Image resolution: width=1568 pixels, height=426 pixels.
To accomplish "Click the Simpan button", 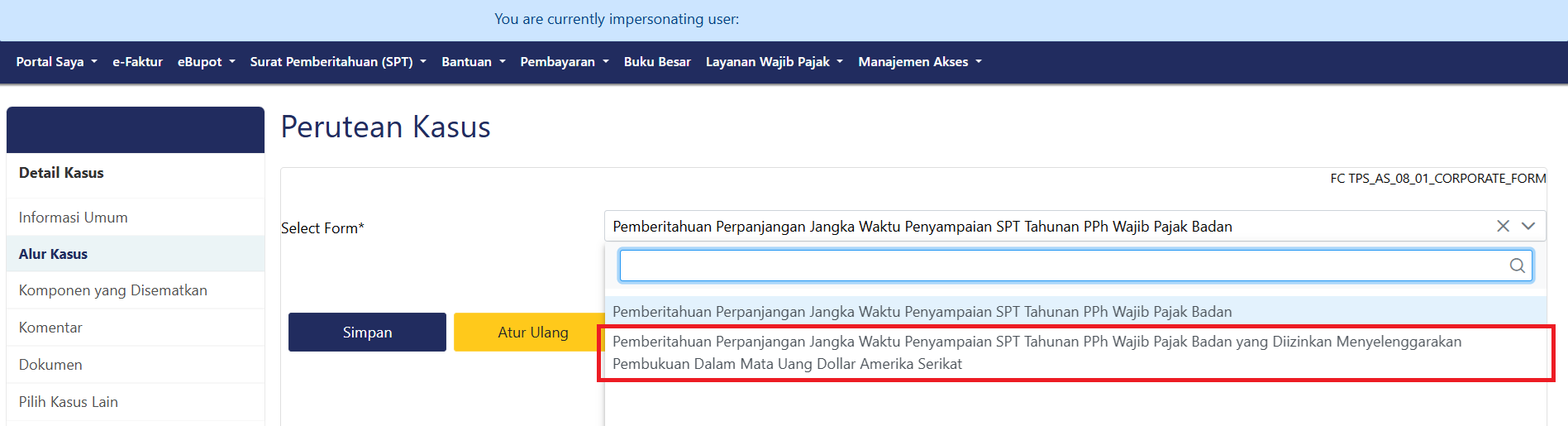I will 367,332.
